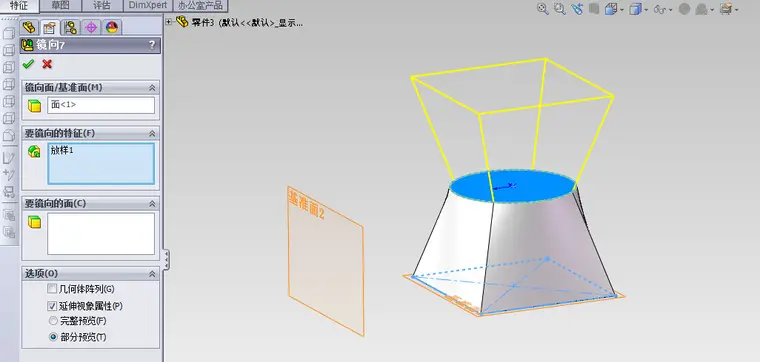
Task: Click the 零件3 part icon in the tree
Action: [x=182, y=22]
